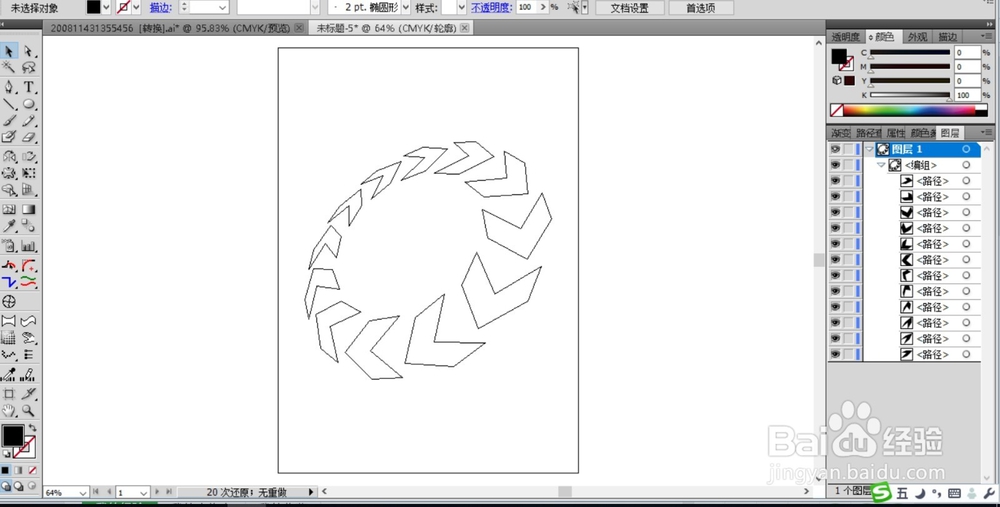The width and height of the screenshot is (1000, 507).
Task: Select the Magic Wand tool
Action: pyautogui.click(x=9, y=68)
